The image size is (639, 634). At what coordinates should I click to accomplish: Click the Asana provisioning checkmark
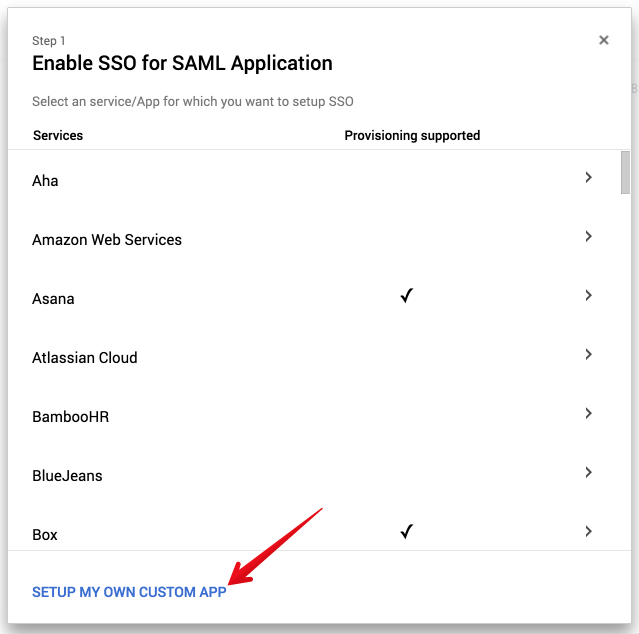406,296
